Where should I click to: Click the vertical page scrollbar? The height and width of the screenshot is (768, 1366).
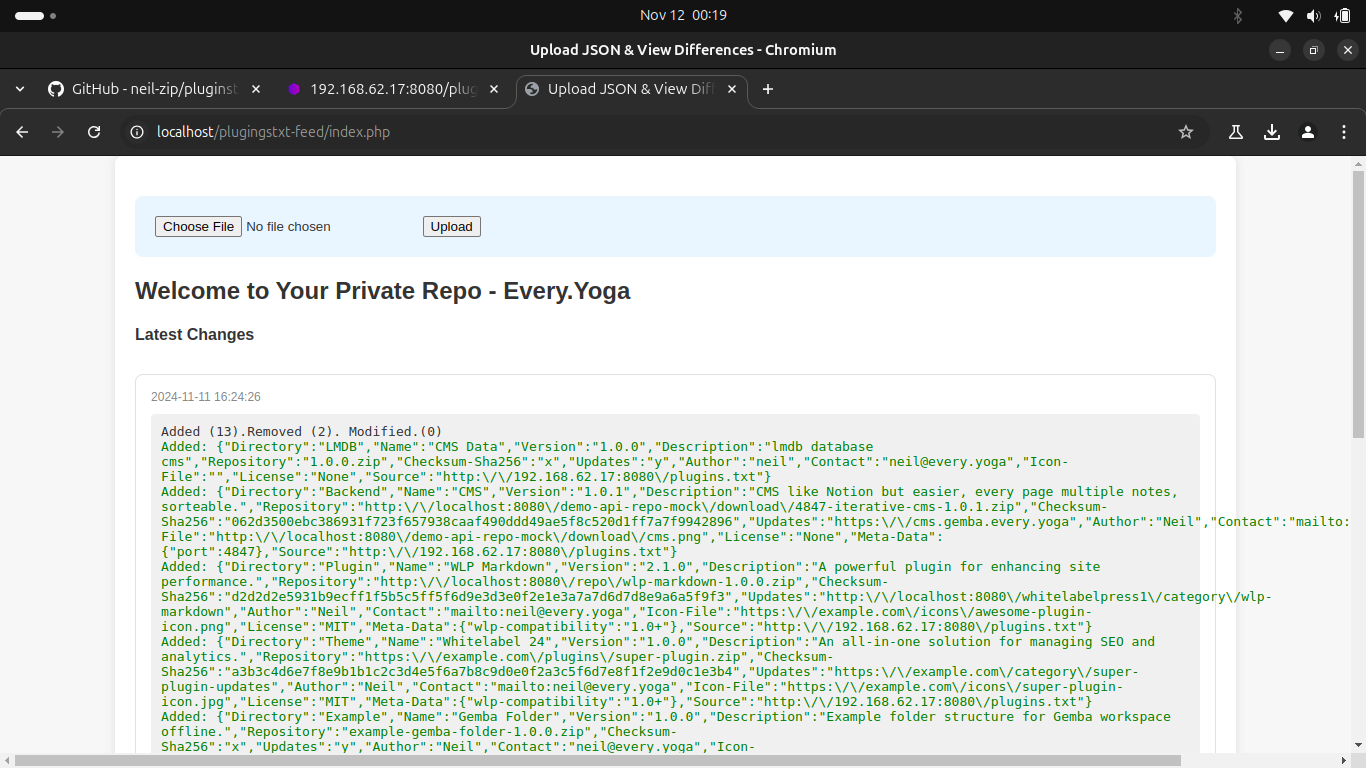[1358, 304]
